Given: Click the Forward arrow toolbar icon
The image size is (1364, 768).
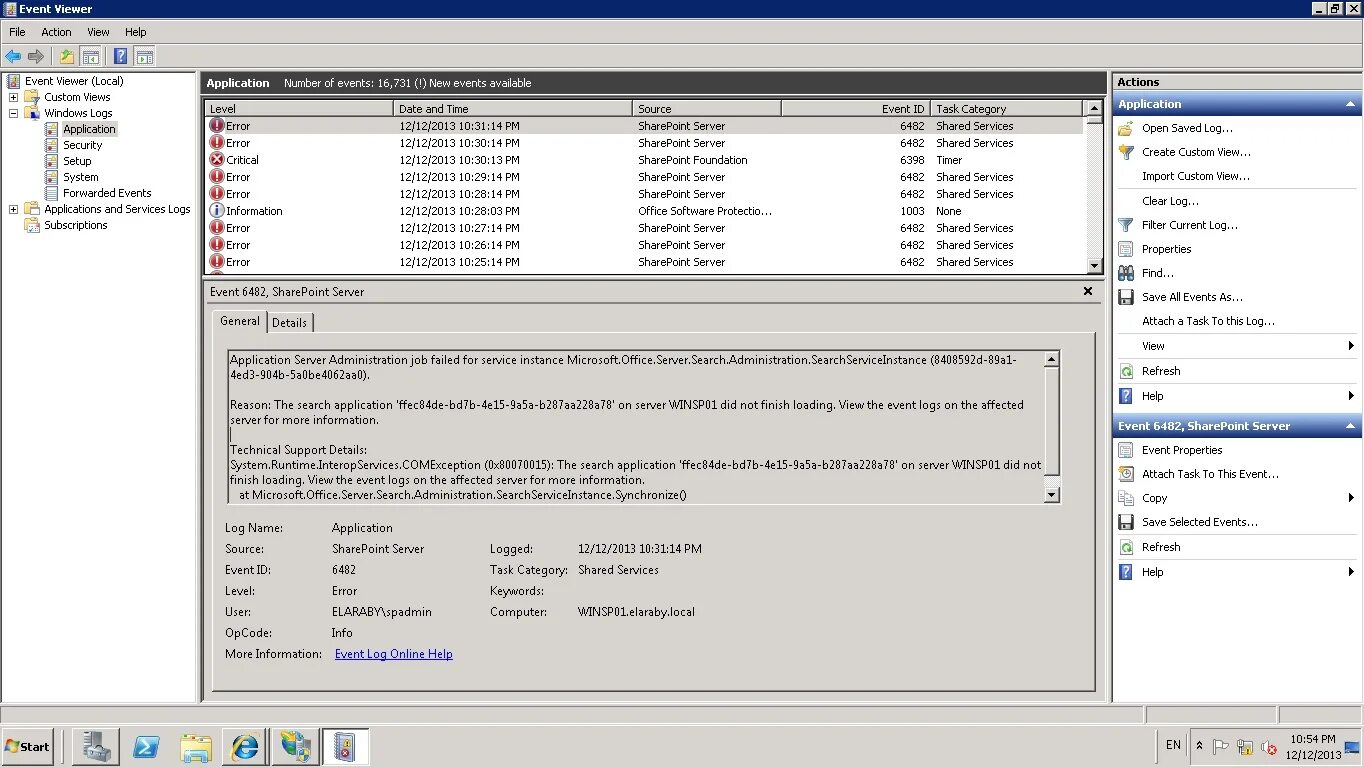Looking at the screenshot, I should [x=36, y=57].
